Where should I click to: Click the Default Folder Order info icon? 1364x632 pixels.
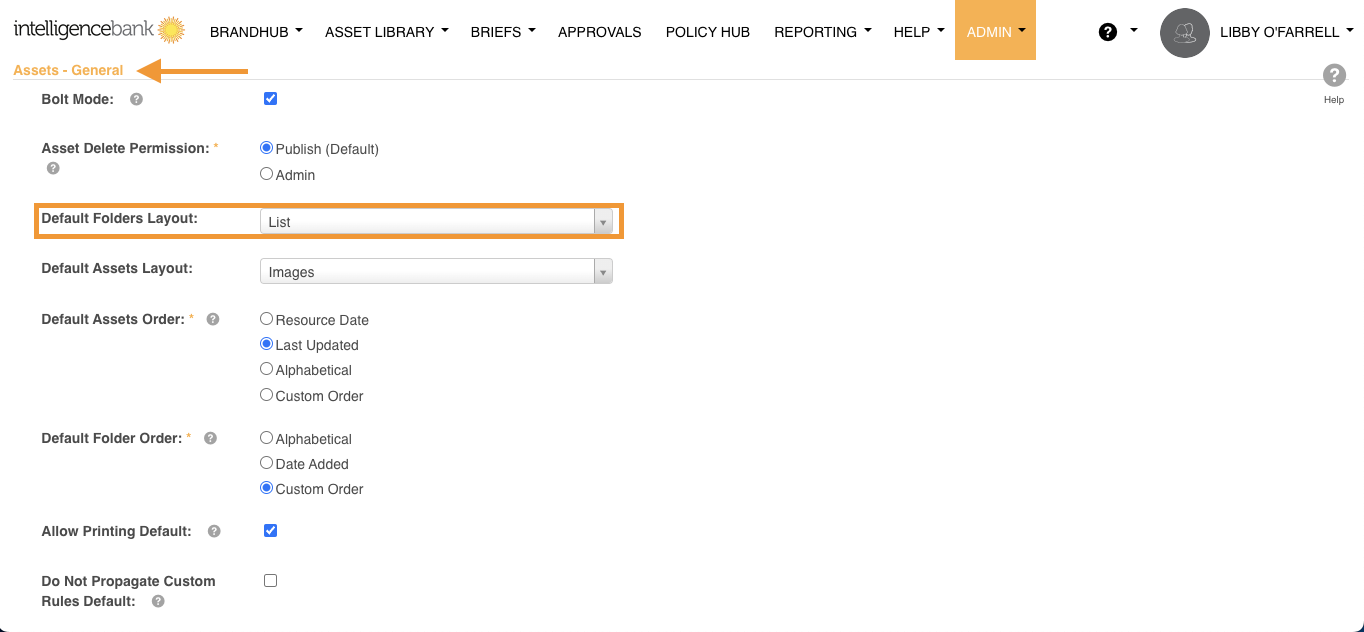[210, 438]
